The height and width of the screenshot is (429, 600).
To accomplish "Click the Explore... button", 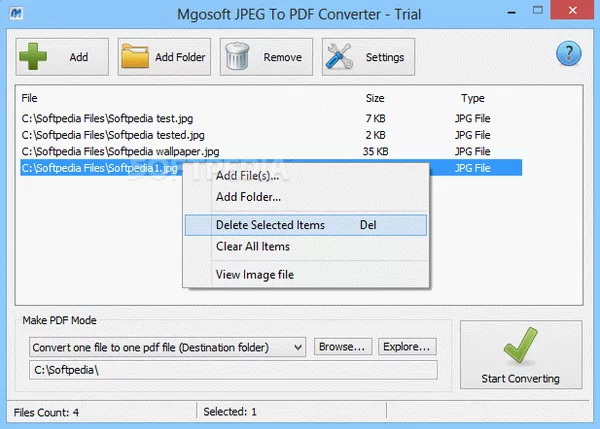I will (x=407, y=347).
